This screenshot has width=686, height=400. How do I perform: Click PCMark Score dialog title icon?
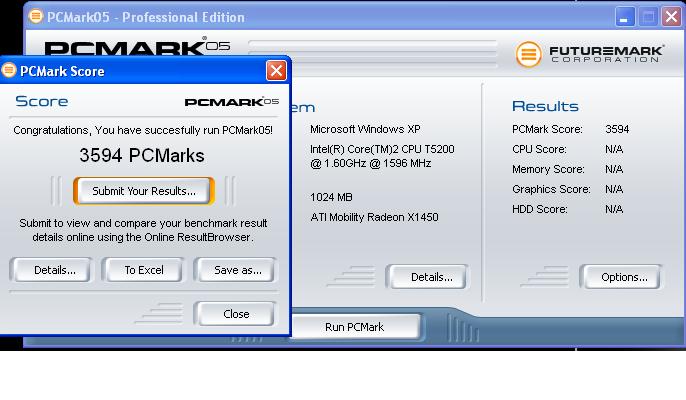coord(9,70)
